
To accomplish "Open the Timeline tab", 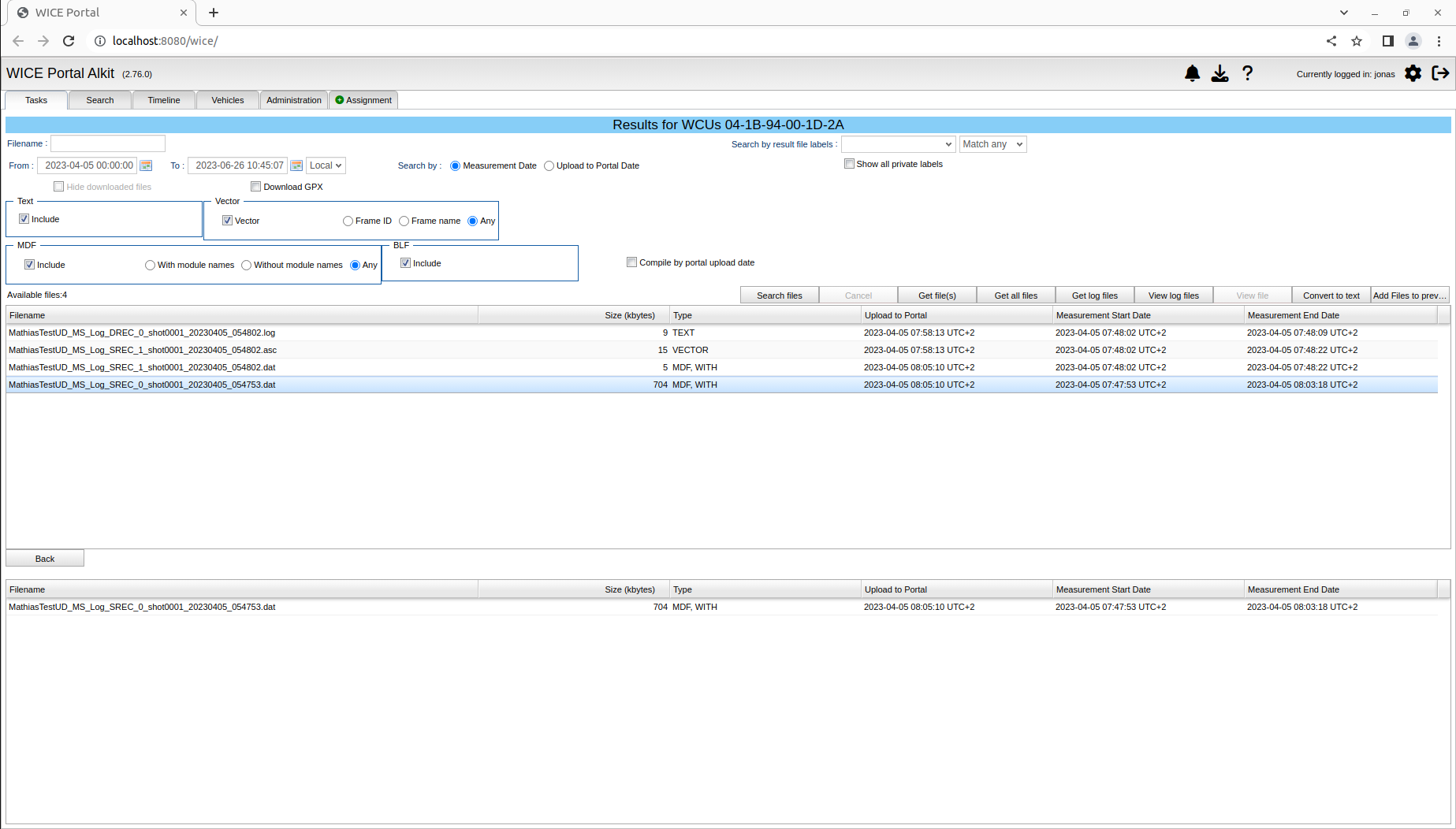I will [x=163, y=100].
